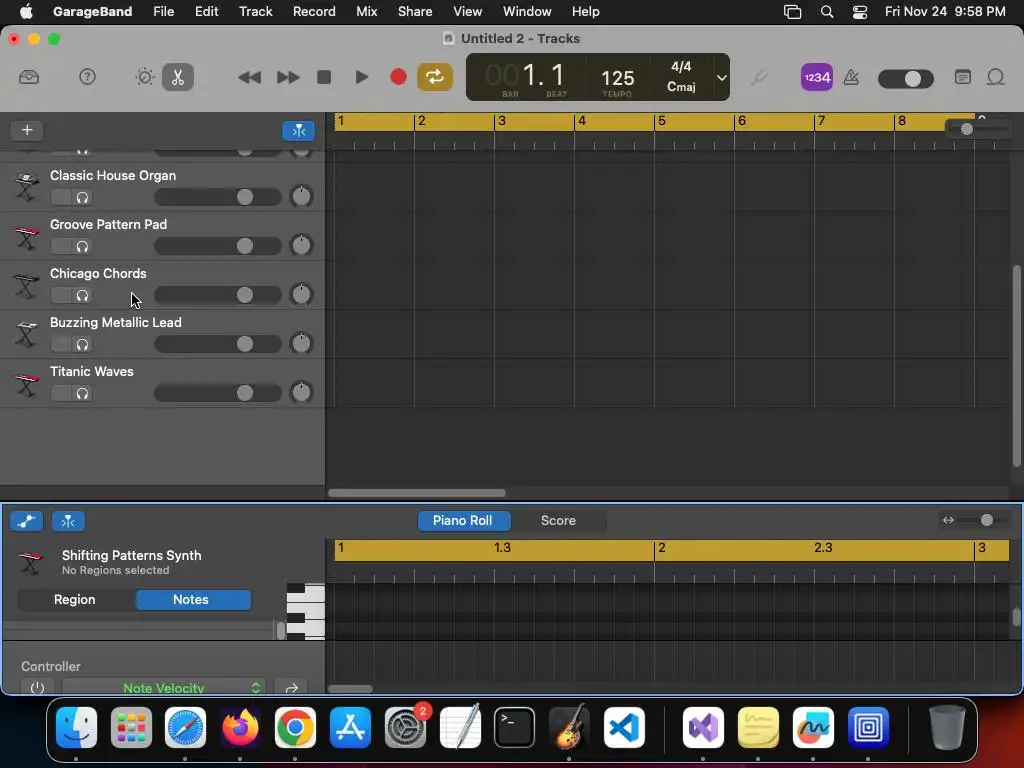The width and height of the screenshot is (1024, 768).
Task: Click Titanic Waves pan knob
Action: click(301, 392)
